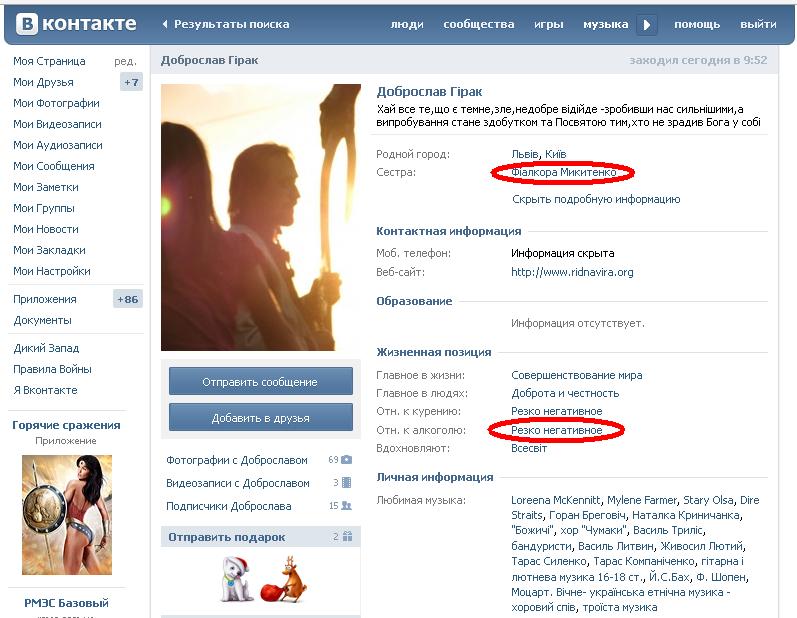Screen dimensions: 797x618
Task: Open Мои Группы
Action: tap(44, 208)
